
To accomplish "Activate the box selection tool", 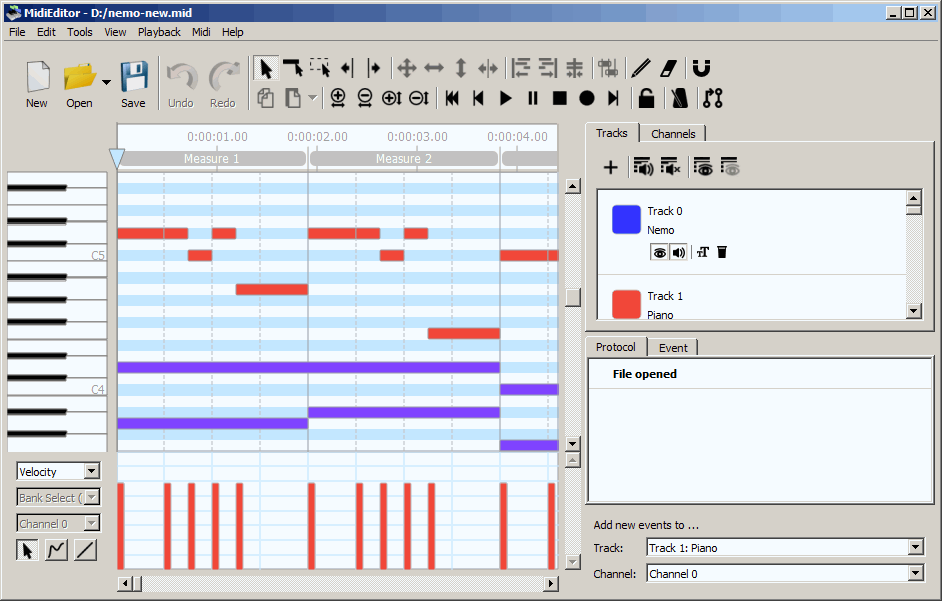I will click(320, 69).
